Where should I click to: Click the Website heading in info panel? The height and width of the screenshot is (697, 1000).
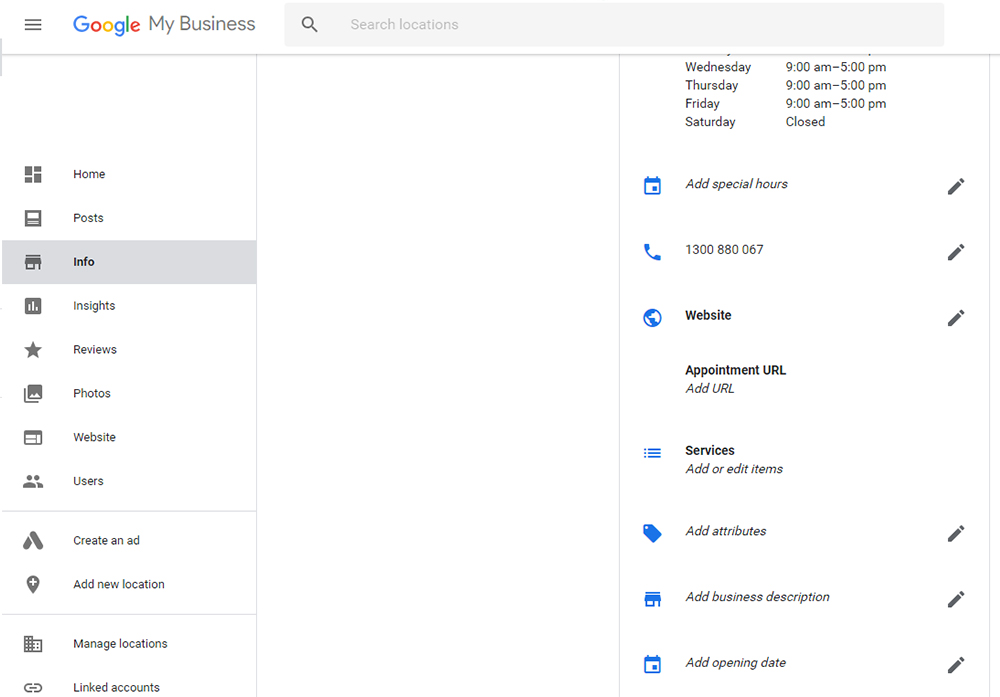tap(709, 316)
